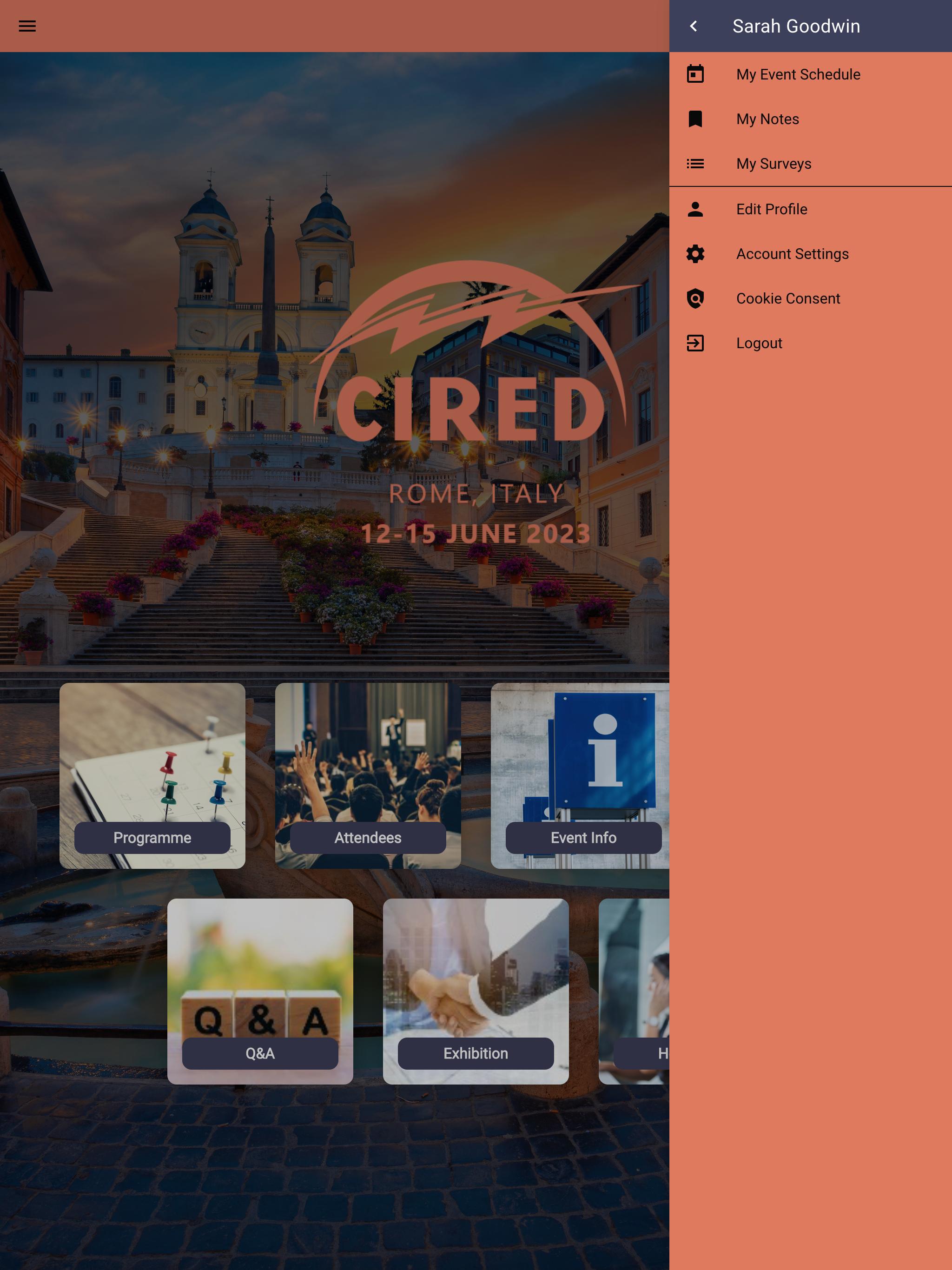952x1270 pixels.
Task: Click the exit icon beside Logout
Action: coord(695,344)
